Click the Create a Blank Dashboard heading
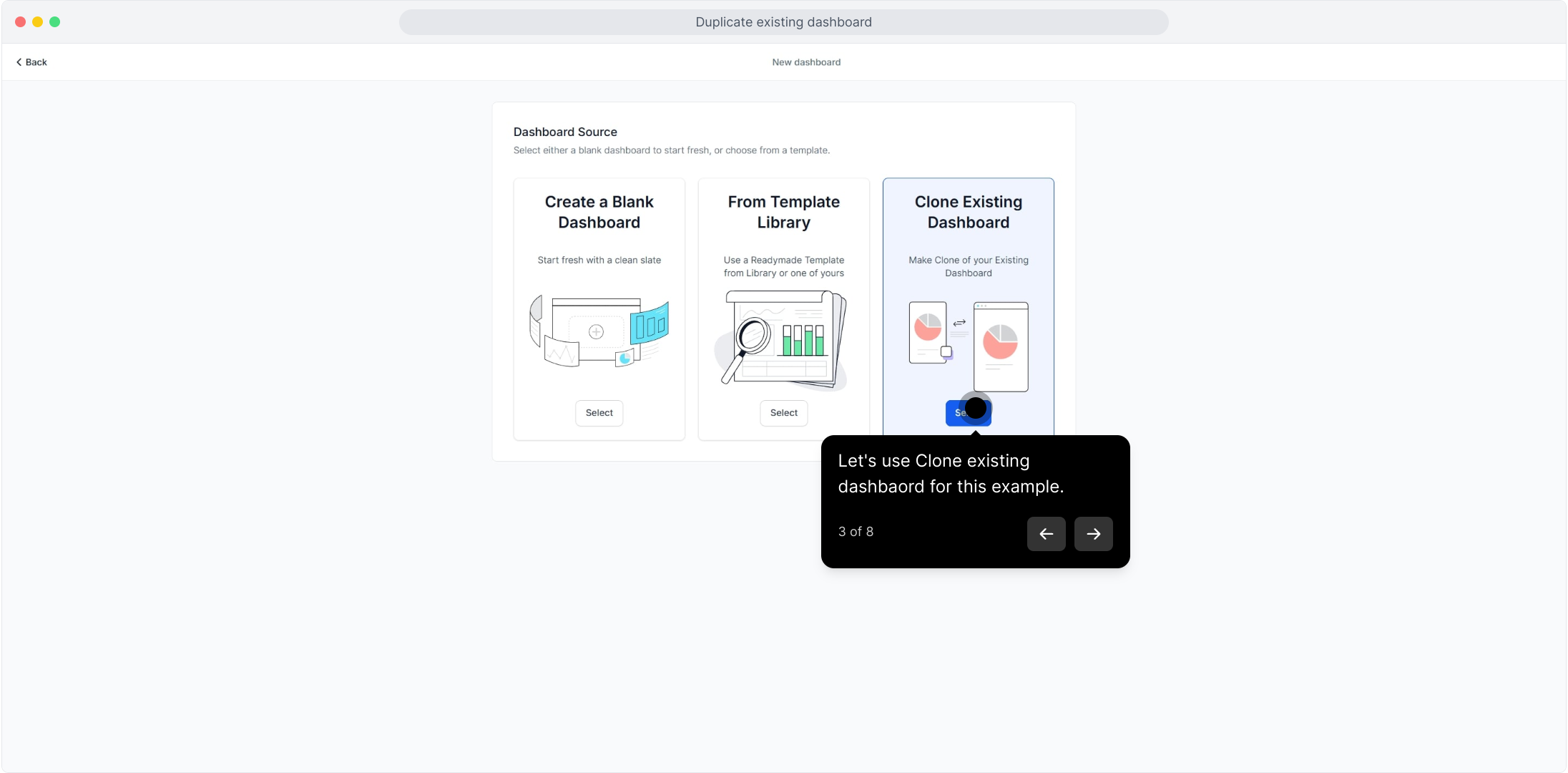The height and width of the screenshot is (773, 1568). (599, 212)
